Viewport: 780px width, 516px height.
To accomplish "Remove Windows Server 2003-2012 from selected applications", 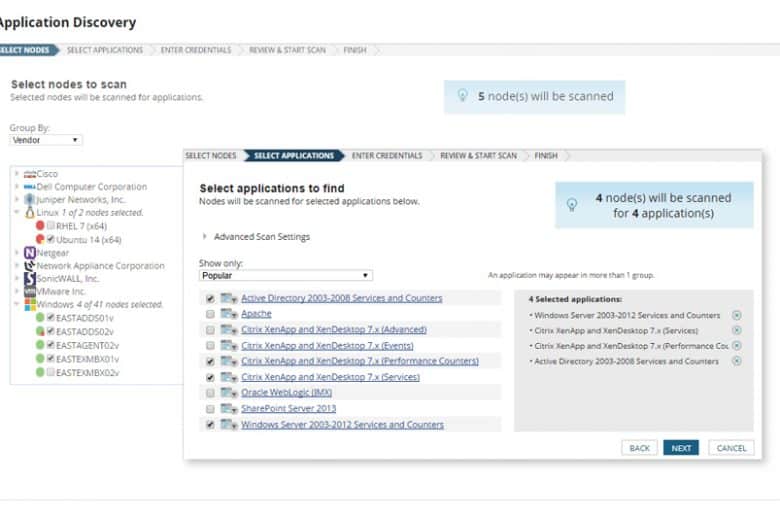I will tap(737, 315).
